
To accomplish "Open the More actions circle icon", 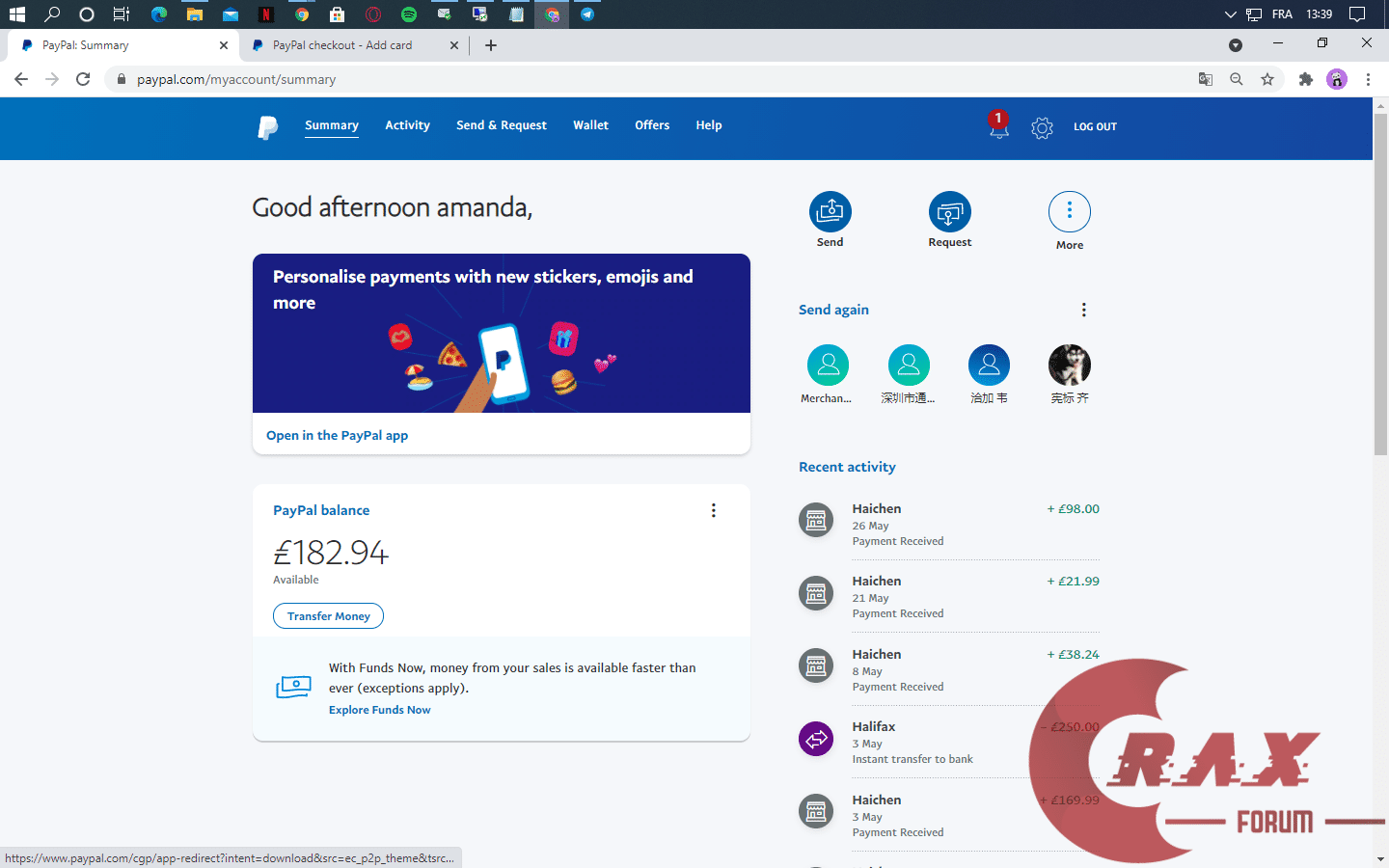I will coord(1070,211).
